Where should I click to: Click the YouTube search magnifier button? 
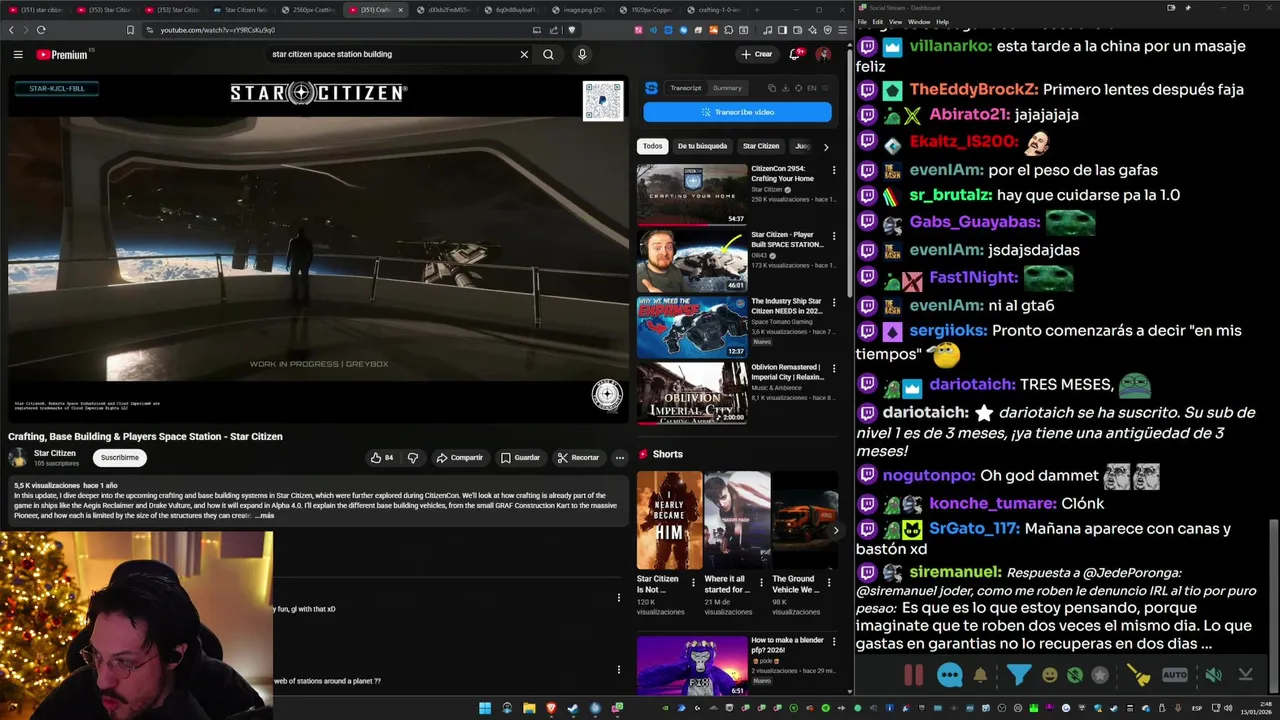tap(548, 54)
